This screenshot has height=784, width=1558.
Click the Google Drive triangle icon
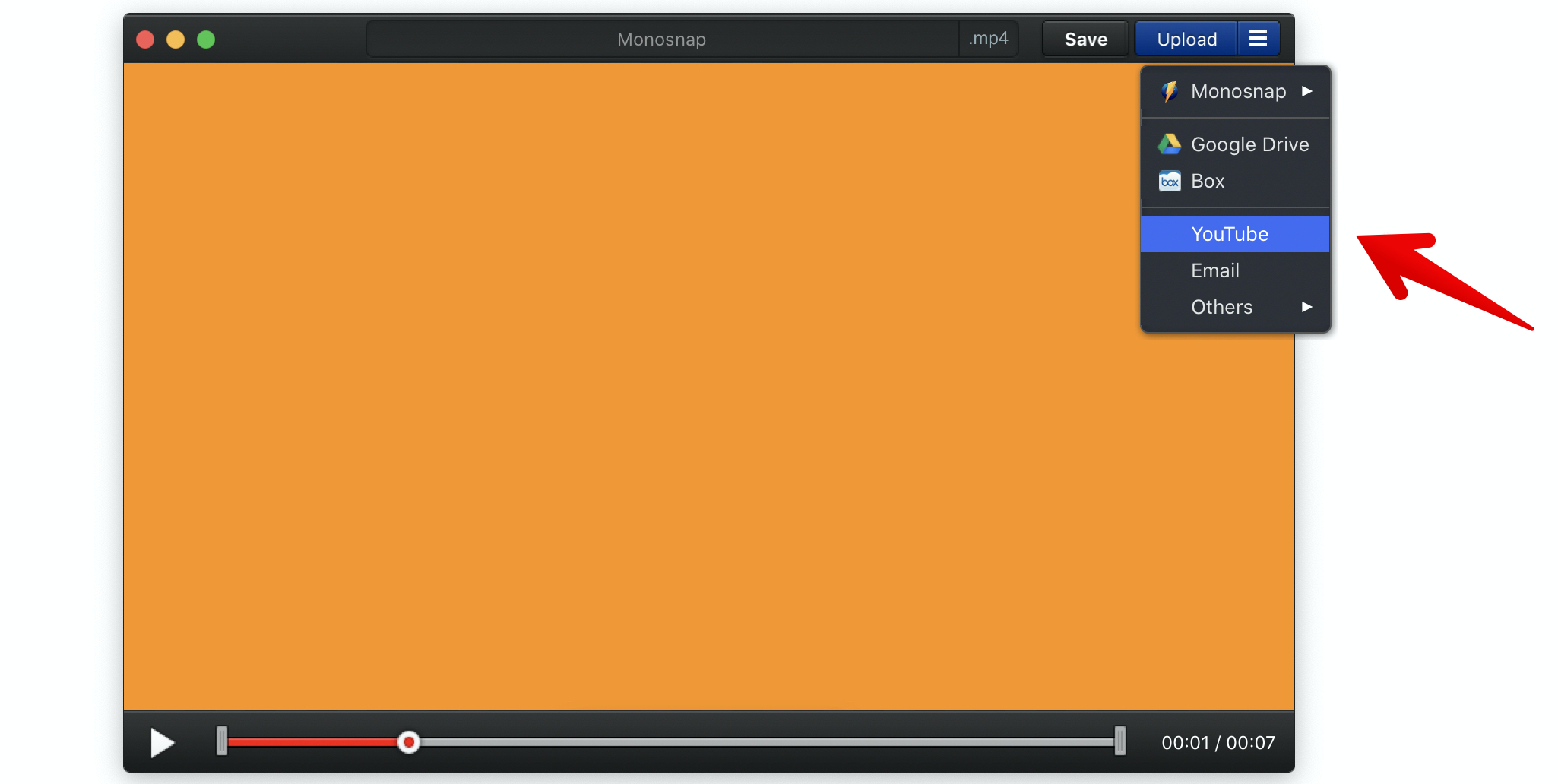[1170, 144]
